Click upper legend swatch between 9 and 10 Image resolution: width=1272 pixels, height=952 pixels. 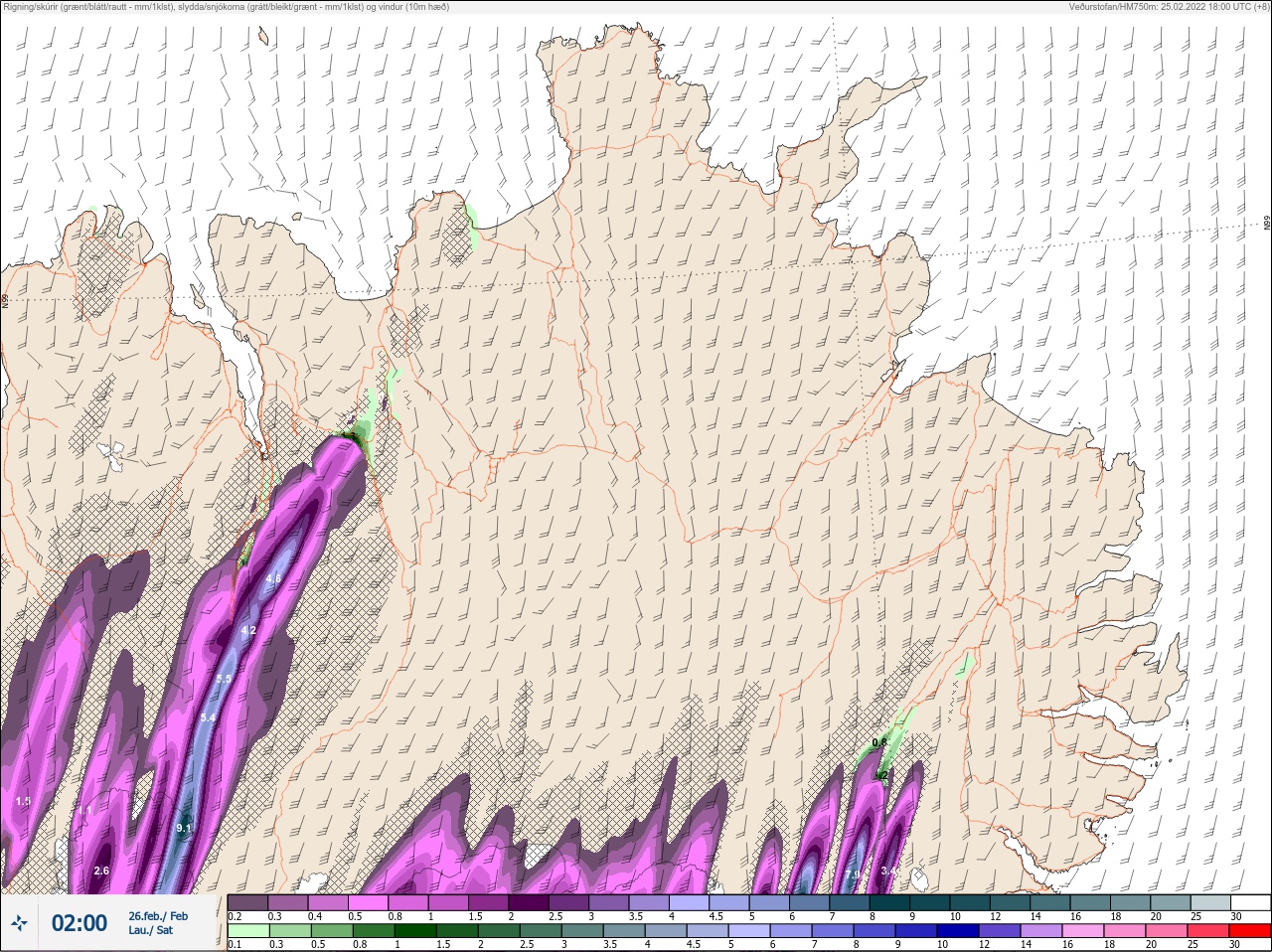pyautogui.click(x=930, y=902)
